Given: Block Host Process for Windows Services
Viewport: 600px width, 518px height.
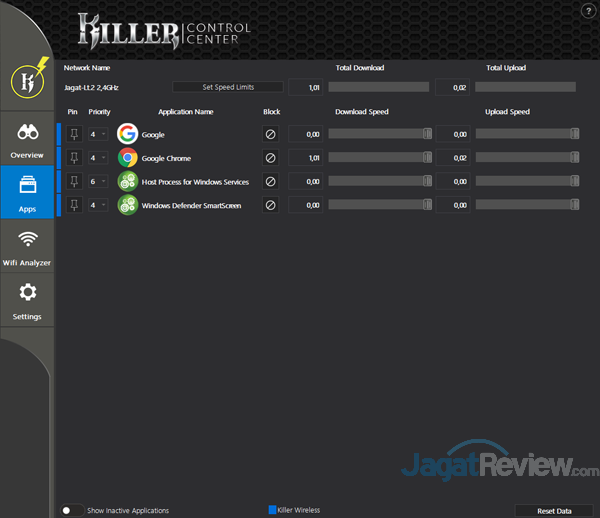Looking at the screenshot, I should [270, 181].
